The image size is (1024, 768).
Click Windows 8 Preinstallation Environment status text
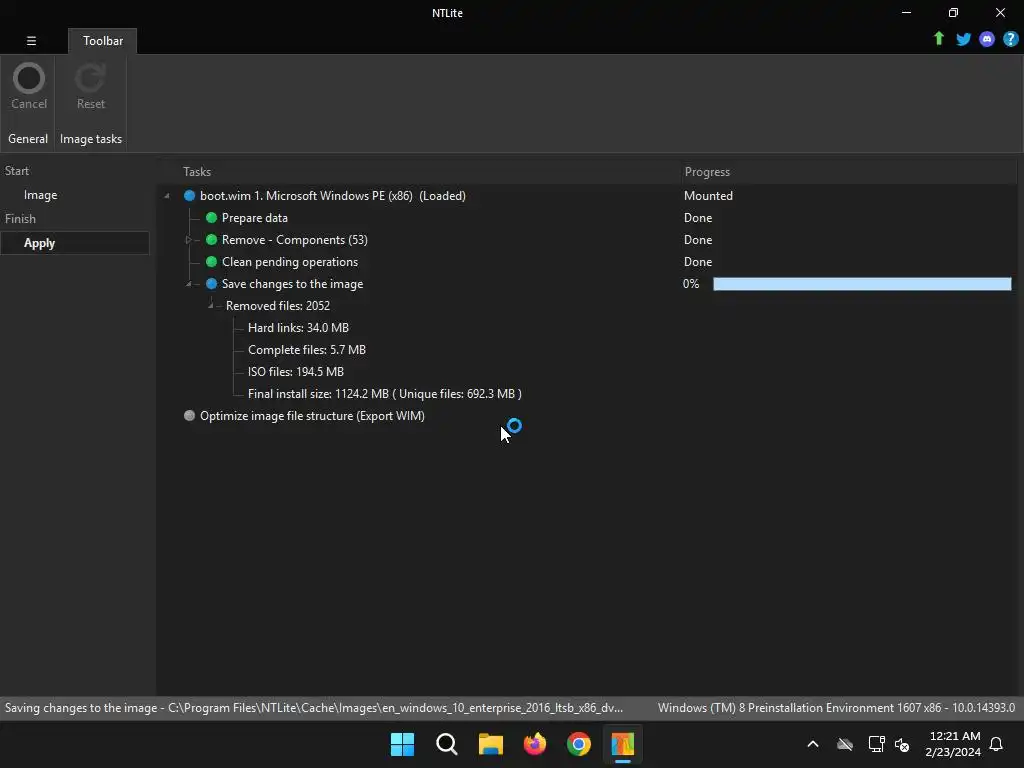pyautogui.click(x=837, y=708)
